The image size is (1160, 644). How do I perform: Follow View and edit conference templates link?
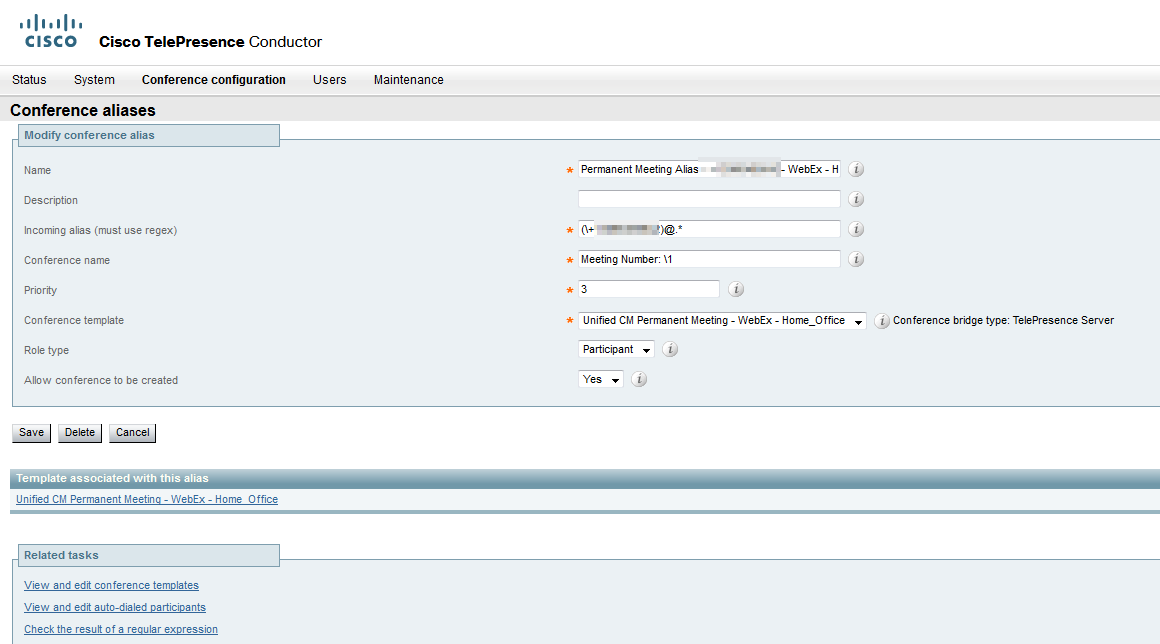point(111,585)
